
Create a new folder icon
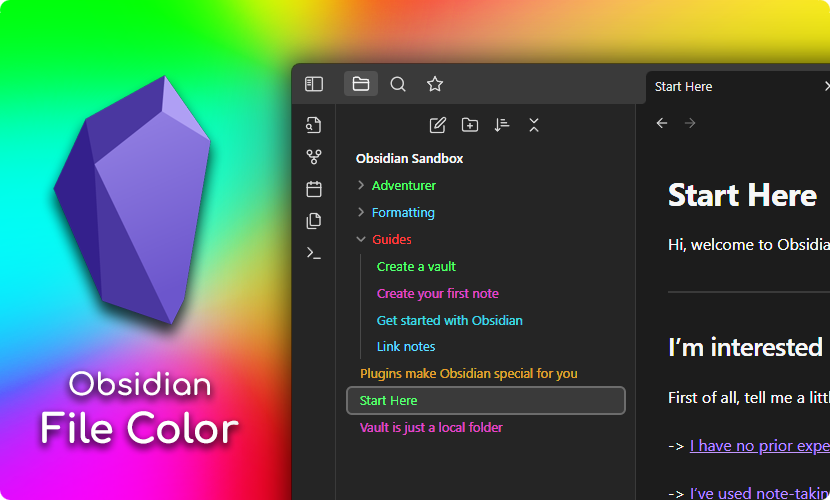(x=470, y=125)
